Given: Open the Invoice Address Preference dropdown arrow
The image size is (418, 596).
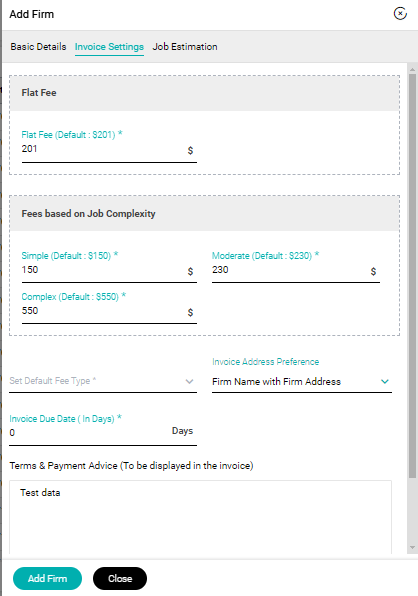Looking at the screenshot, I should tap(385, 381).
